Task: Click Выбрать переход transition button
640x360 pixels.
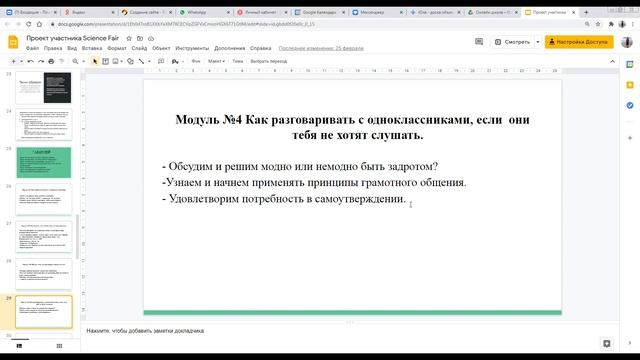Action: tap(269, 61)
